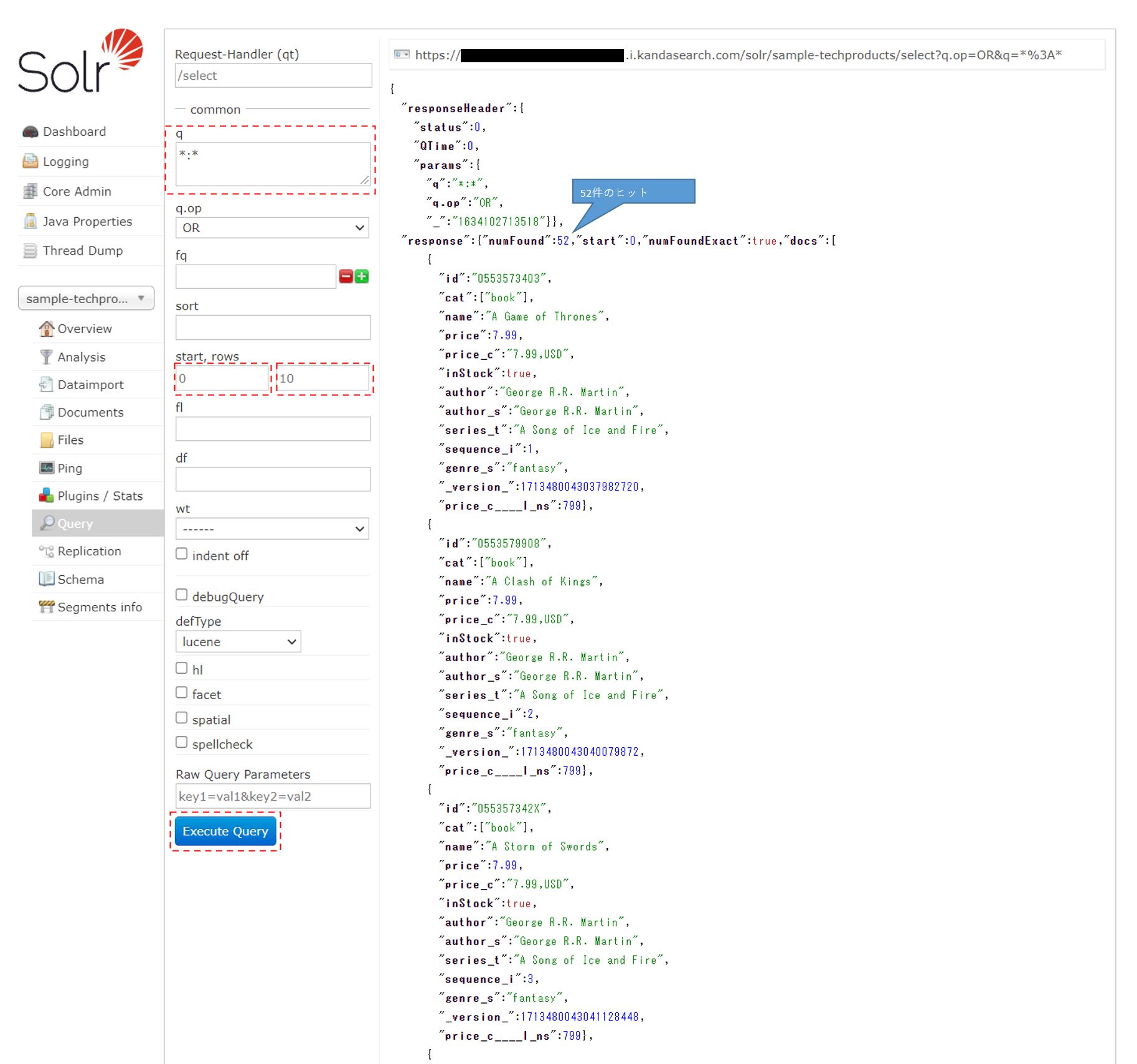Screen dimensions: 1137x1064
Task: Click "A Storm of Swords" name value
Action: click(545, 847)
